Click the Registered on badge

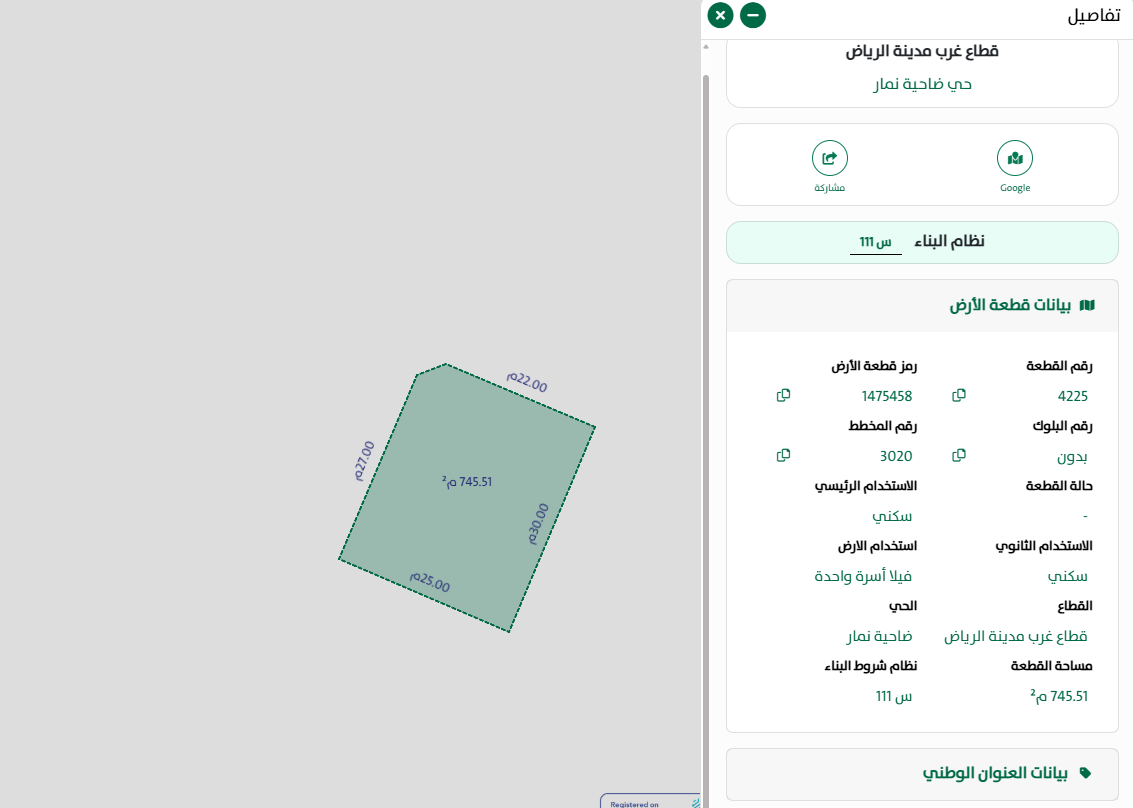[x=640, y=802]
